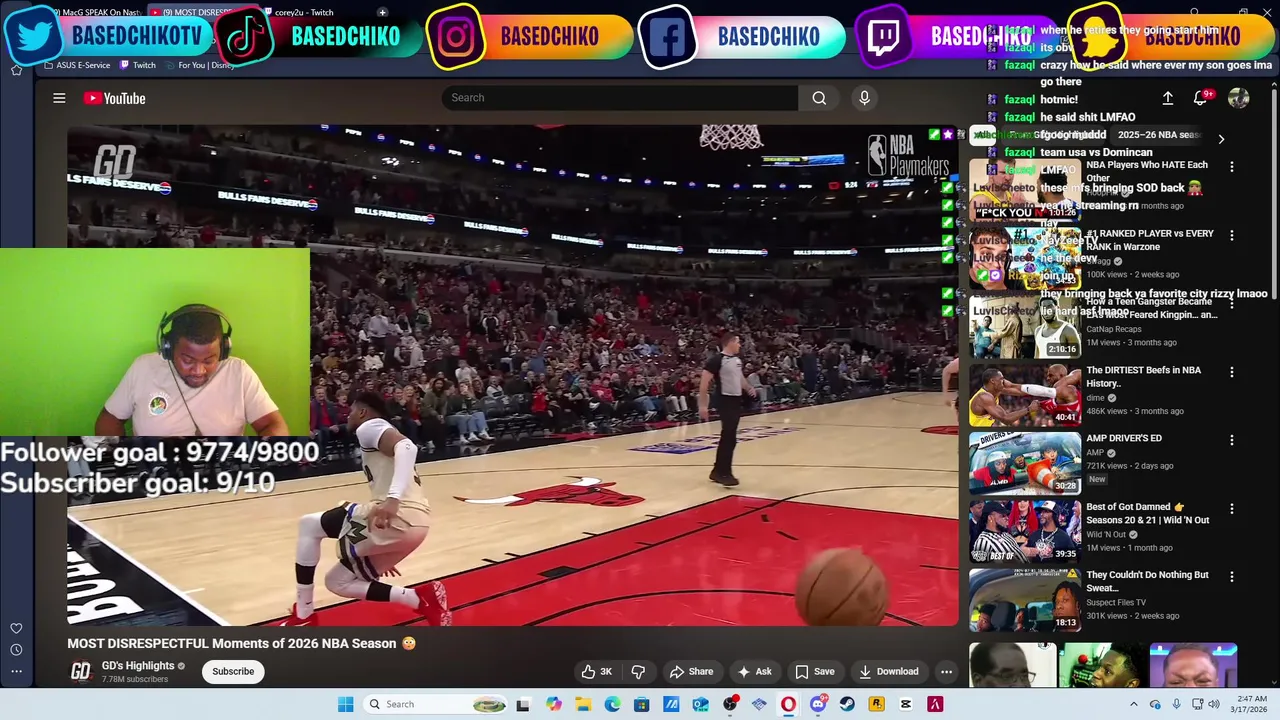
Task: Switch to corey2u - Twitch tab
Action: [x=303, y=12]
